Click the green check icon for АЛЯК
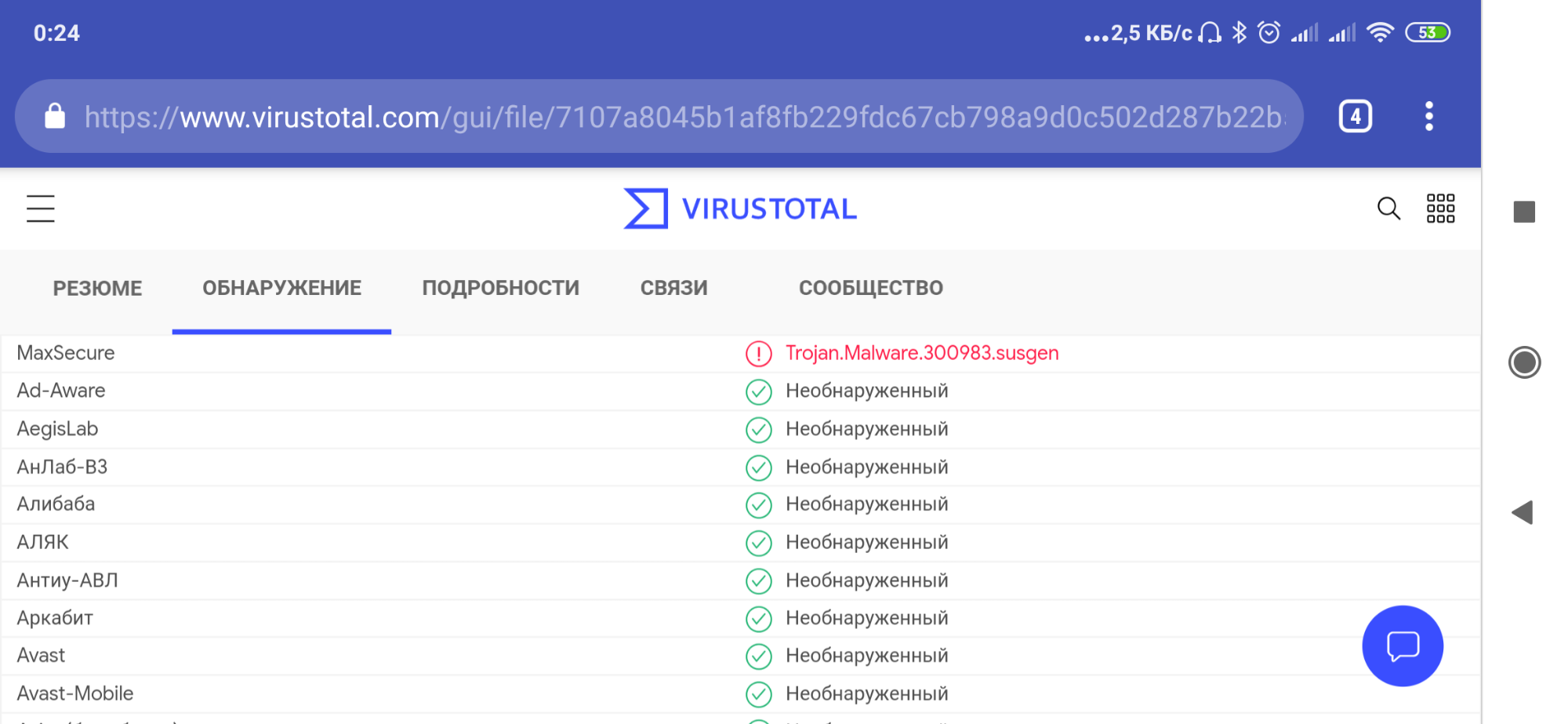Image resolution: width=1568 pixels, height=724 pixels. (759, 543)
